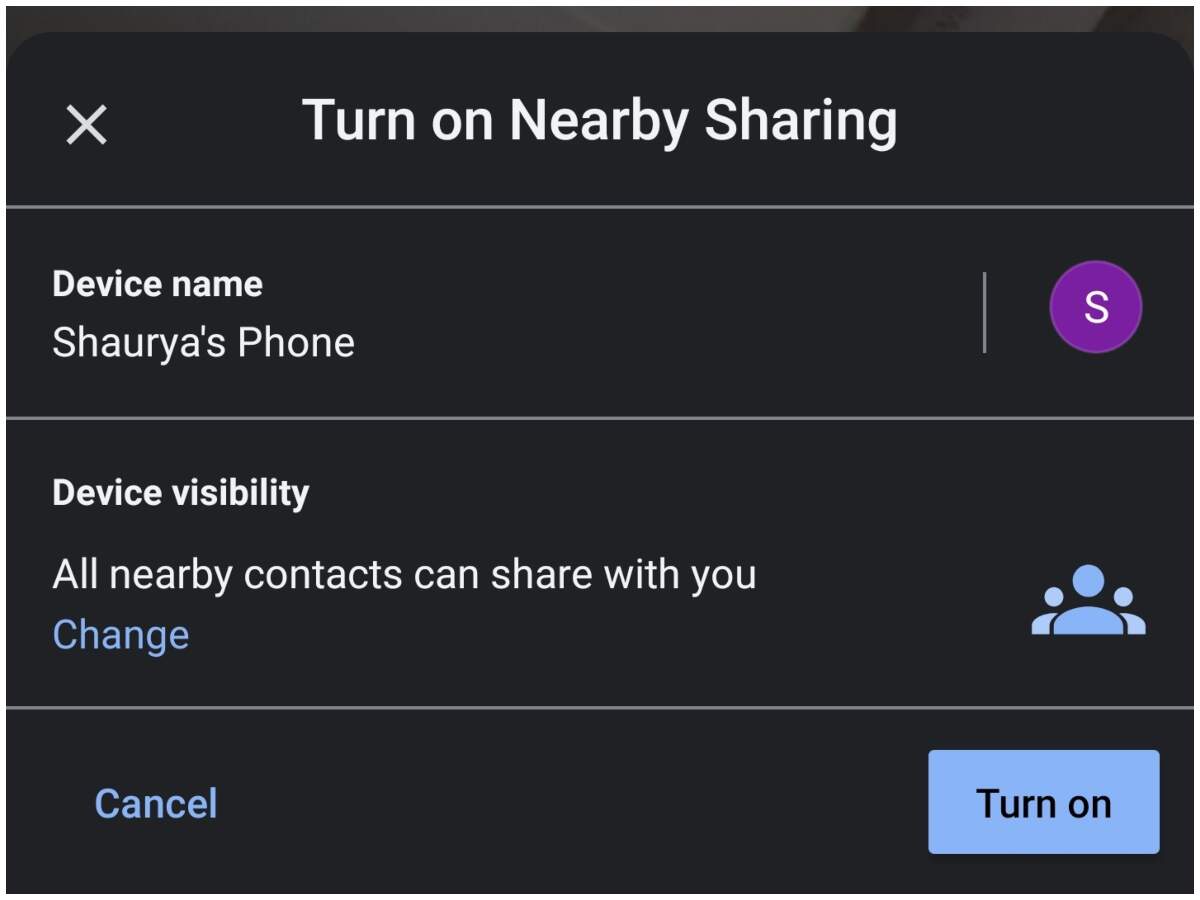1200x900 pixels.
Task: Select the Device name label
Action: [158, 284]
